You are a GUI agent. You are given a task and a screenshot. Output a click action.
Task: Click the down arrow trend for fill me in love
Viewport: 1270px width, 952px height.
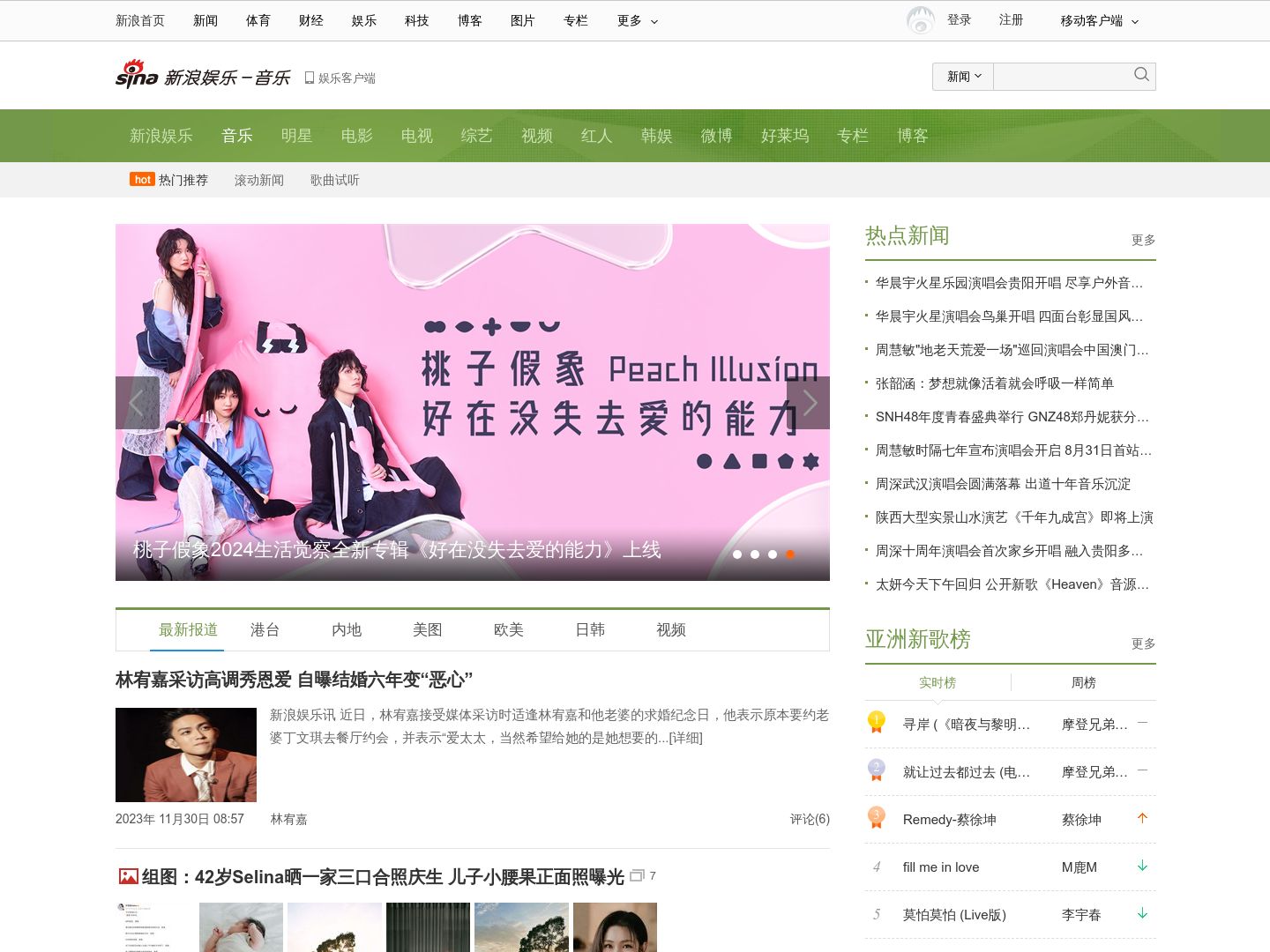coord(1142,866)
